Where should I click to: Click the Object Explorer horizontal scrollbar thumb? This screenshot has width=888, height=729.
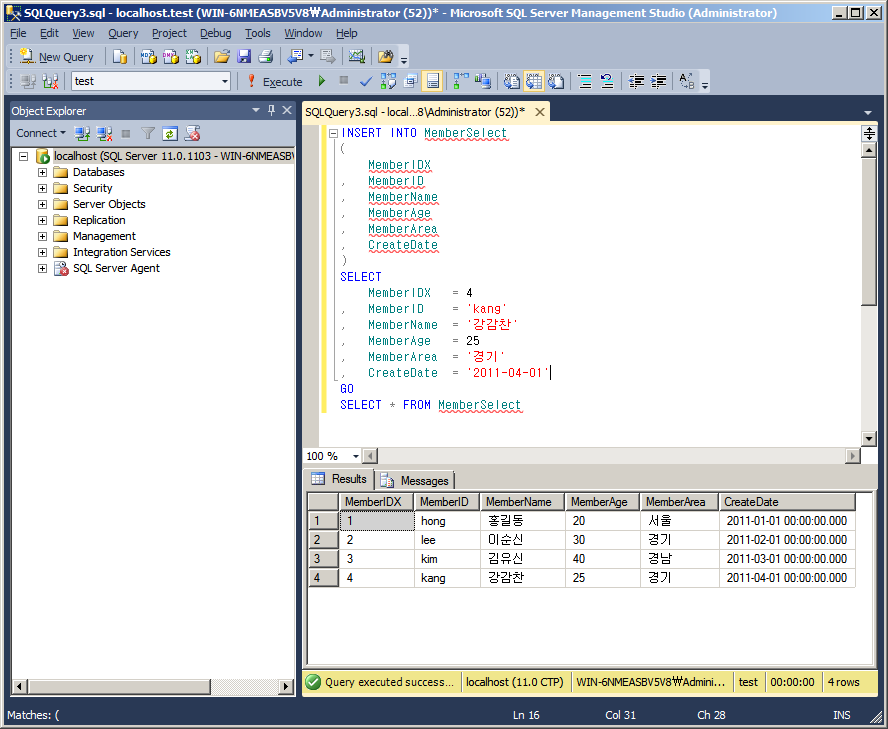pos(119,687)
